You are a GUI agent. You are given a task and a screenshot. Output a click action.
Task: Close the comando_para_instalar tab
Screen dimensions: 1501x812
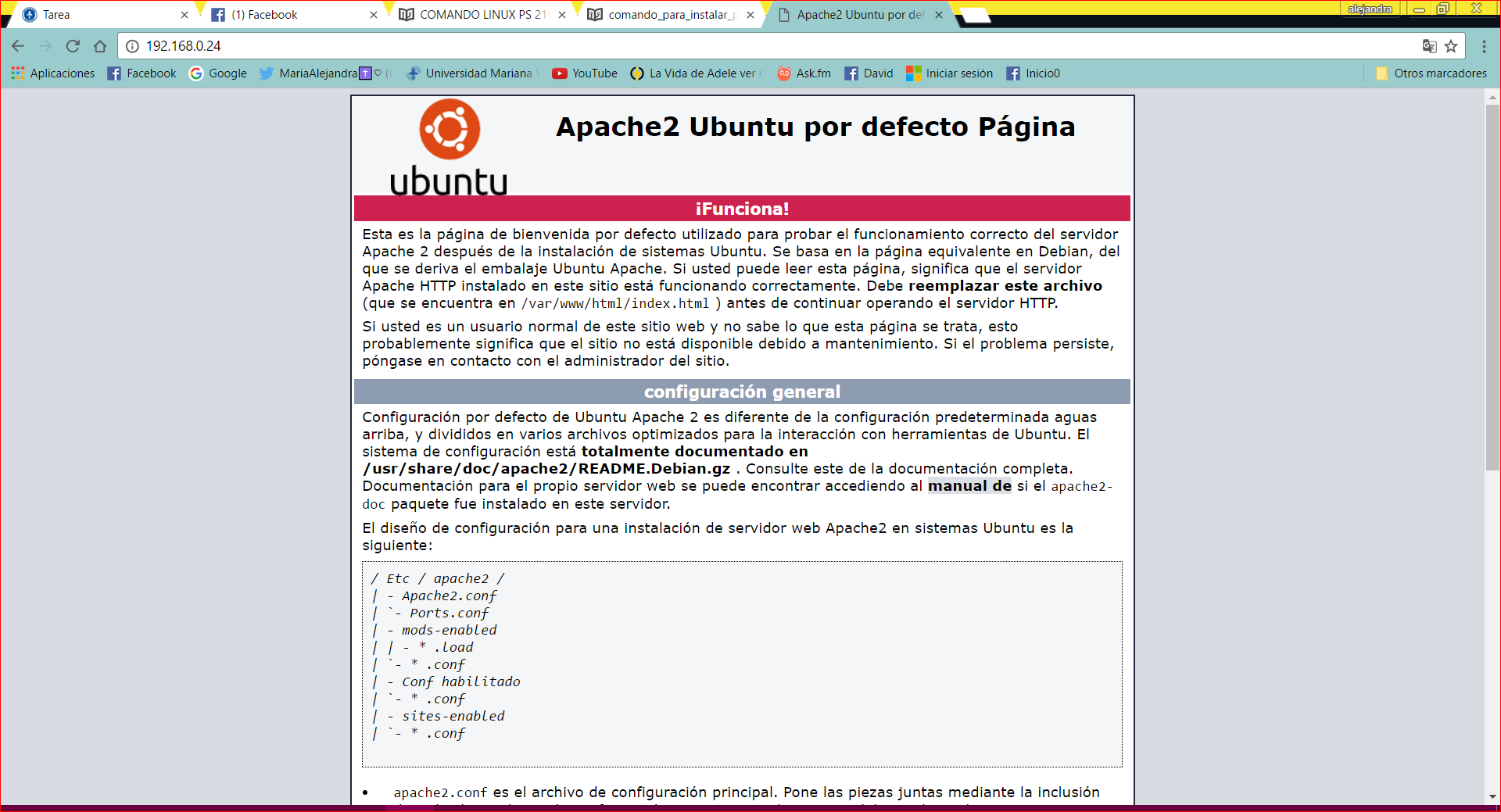click(751, 15)
